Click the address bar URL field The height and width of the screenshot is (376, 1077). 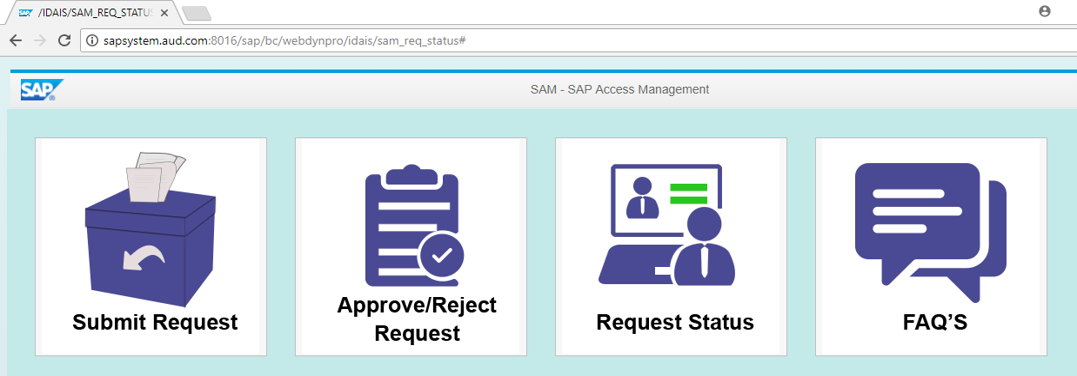(x=577, y=41)
